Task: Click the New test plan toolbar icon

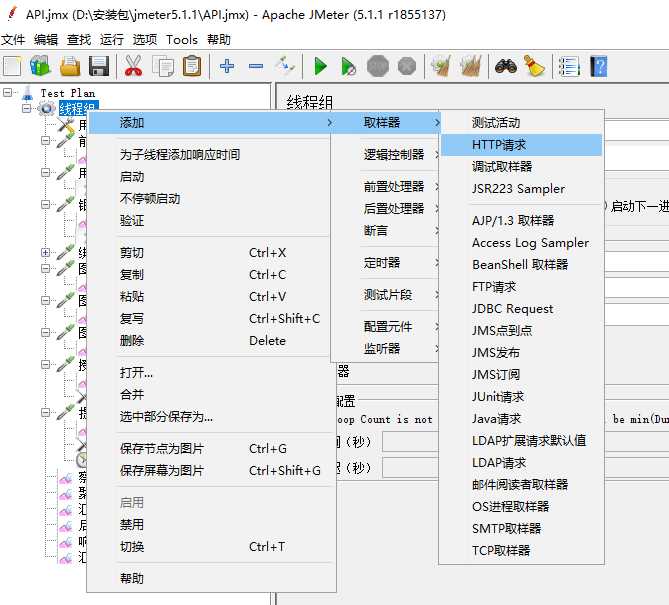Action: pyautogui.click(x=12, y=67)
